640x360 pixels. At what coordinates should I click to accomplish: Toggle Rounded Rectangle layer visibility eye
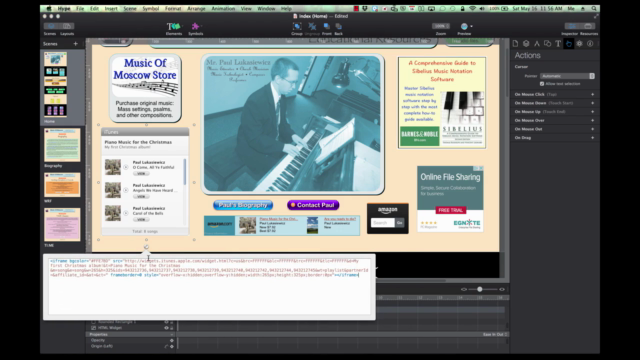click(166, 322)
